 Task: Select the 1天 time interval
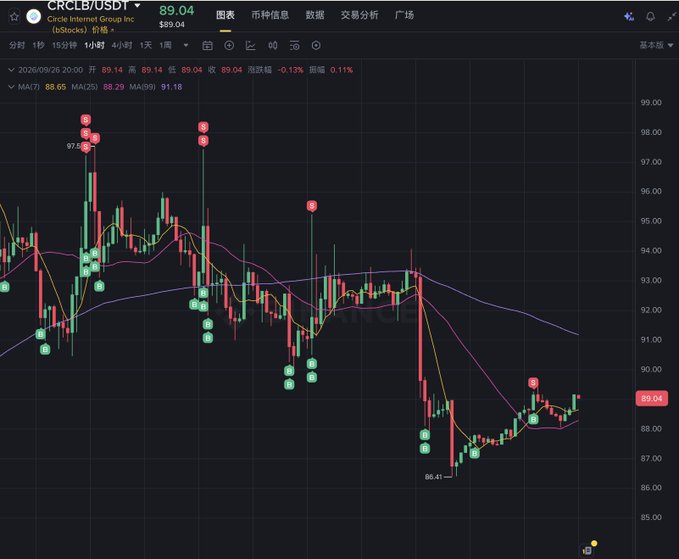click(146, 45)
